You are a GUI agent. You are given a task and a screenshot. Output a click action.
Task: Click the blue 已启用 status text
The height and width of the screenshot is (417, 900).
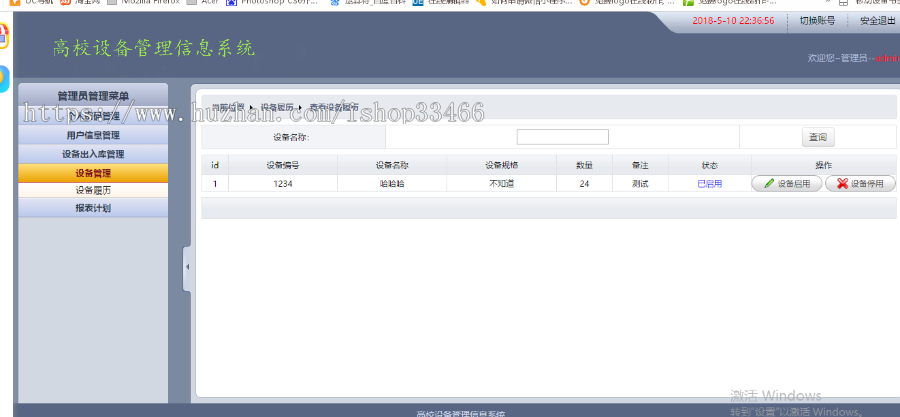(709, 184)
